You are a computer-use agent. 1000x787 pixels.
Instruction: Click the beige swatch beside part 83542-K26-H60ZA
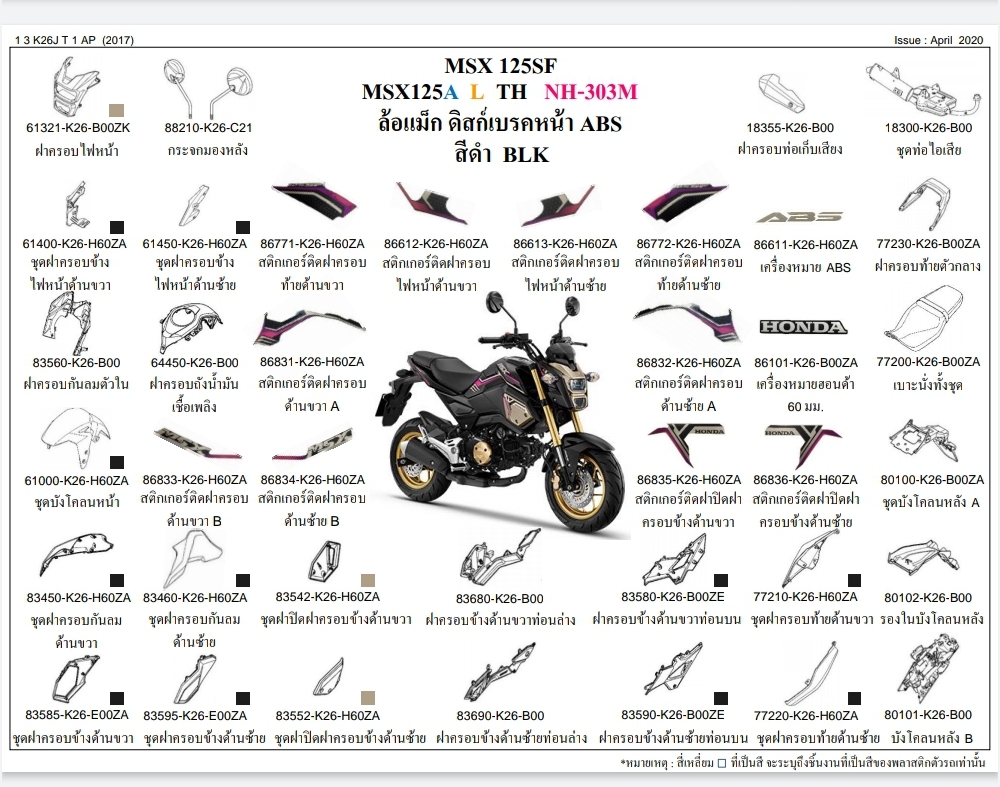click(368, 580)
